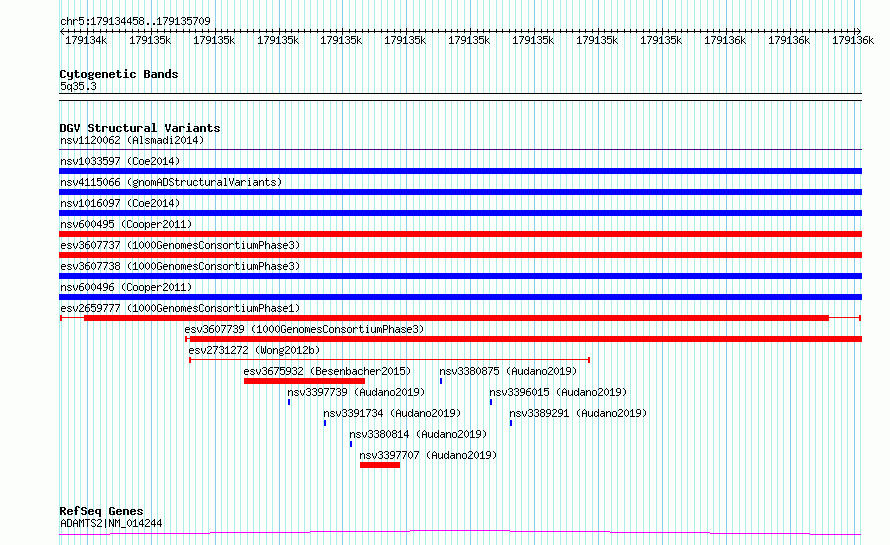890x545 pixels.
Task: Click the nsv1120062 thin purple line
Action: pyautogui.click(x=460, y=150)
